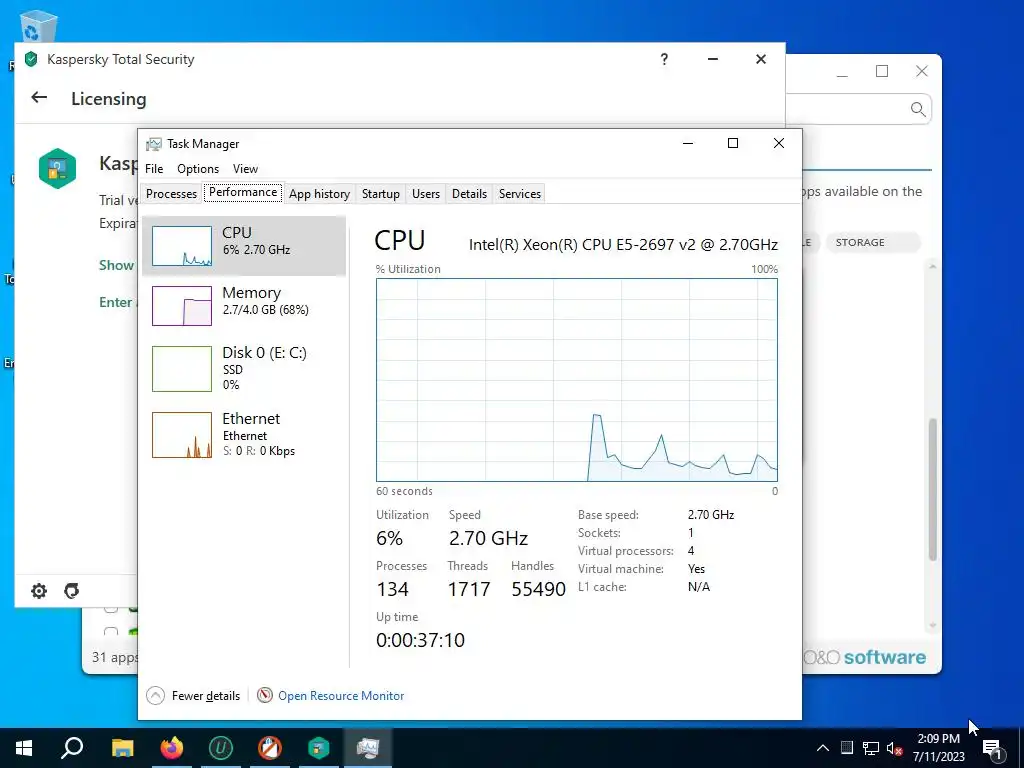Open the green circular U app on taskbar
This screenshot has width=1024, height=768.
point(221,748)
